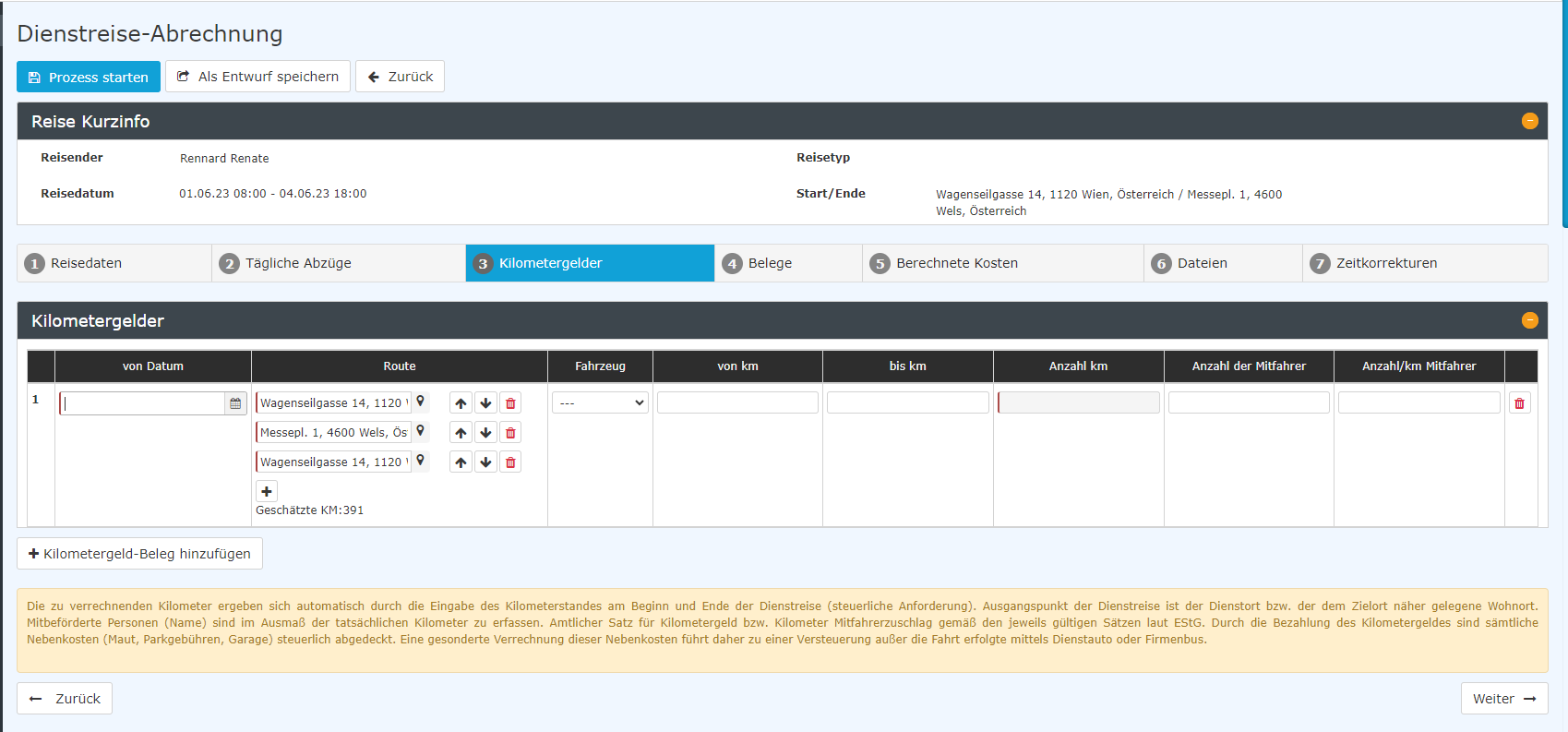The width and height of the screenshot is (1568, 732).
Task: Collapse the Reise Kurzinfo panel
Action: coord(1529,121)
